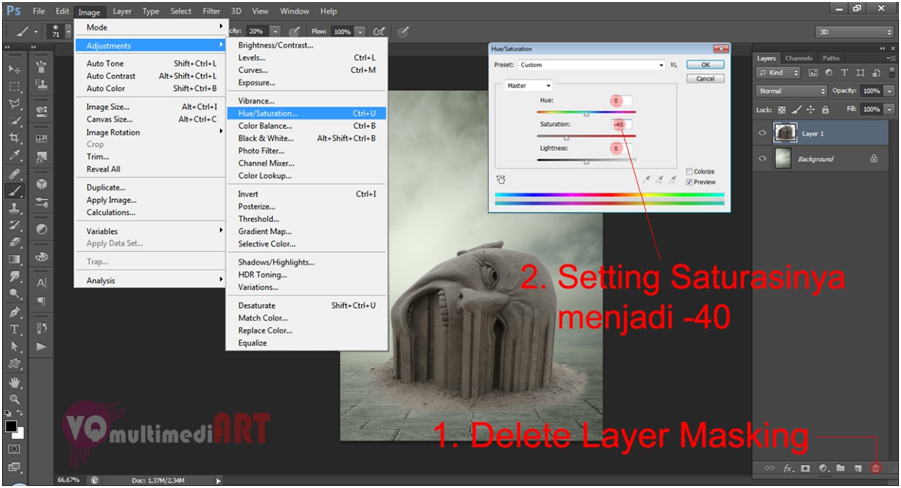The height and width of the screenshot is (488, 901).
Task: Open the Paragraph panel icon
Action: pos(41,301)
